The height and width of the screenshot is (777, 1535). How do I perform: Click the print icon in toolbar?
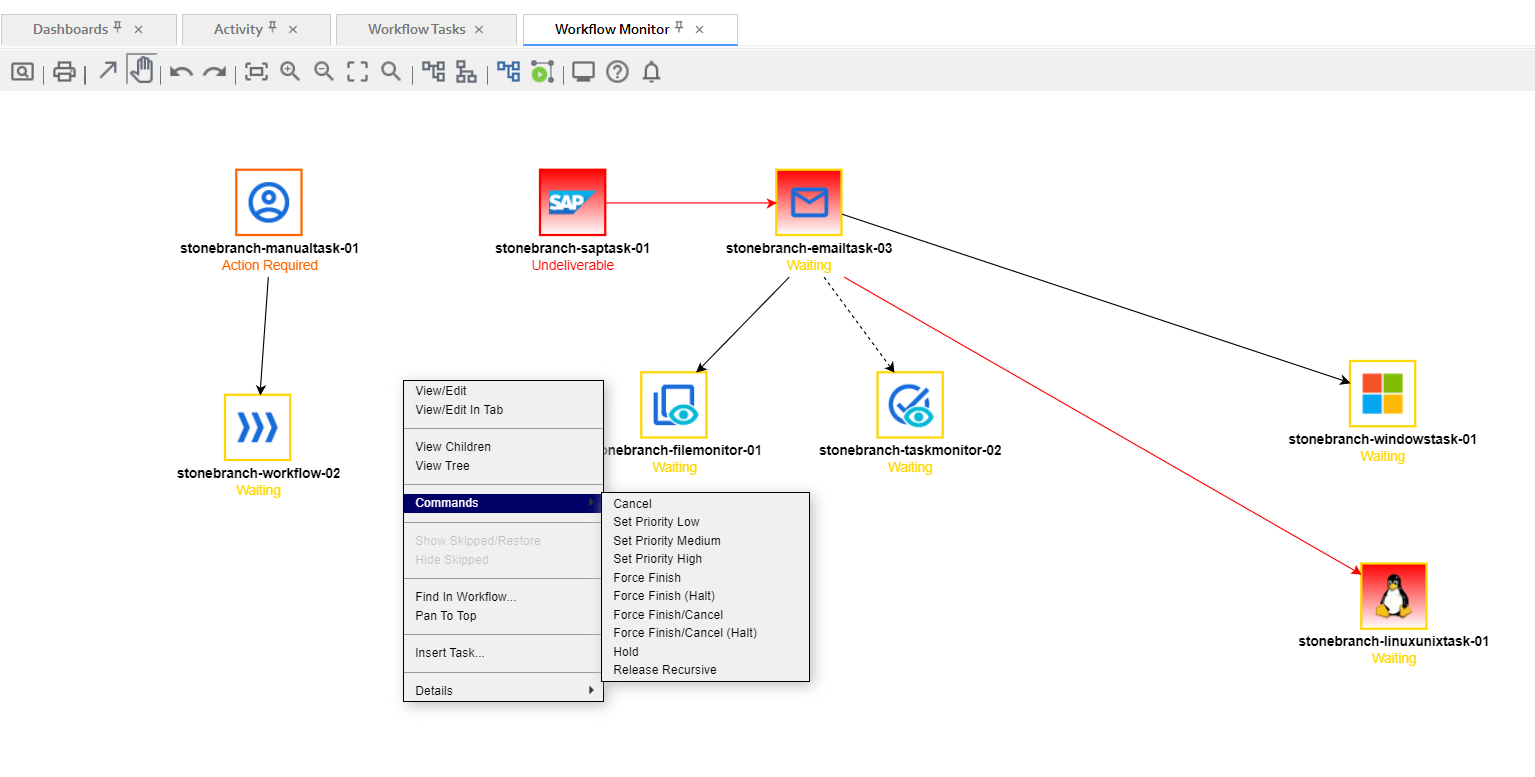point(65,72)
